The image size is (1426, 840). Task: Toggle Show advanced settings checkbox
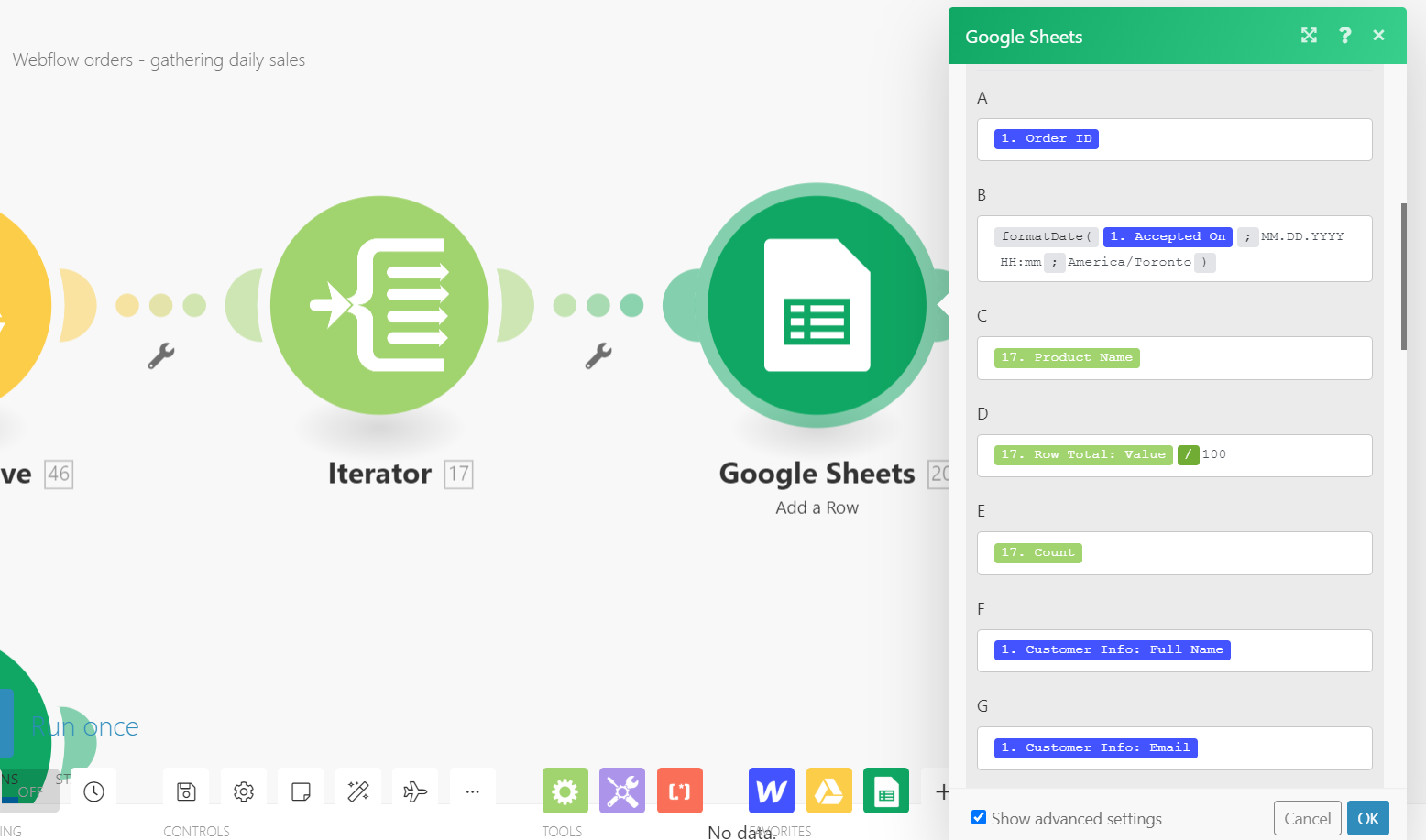click(x=979, y=817)
